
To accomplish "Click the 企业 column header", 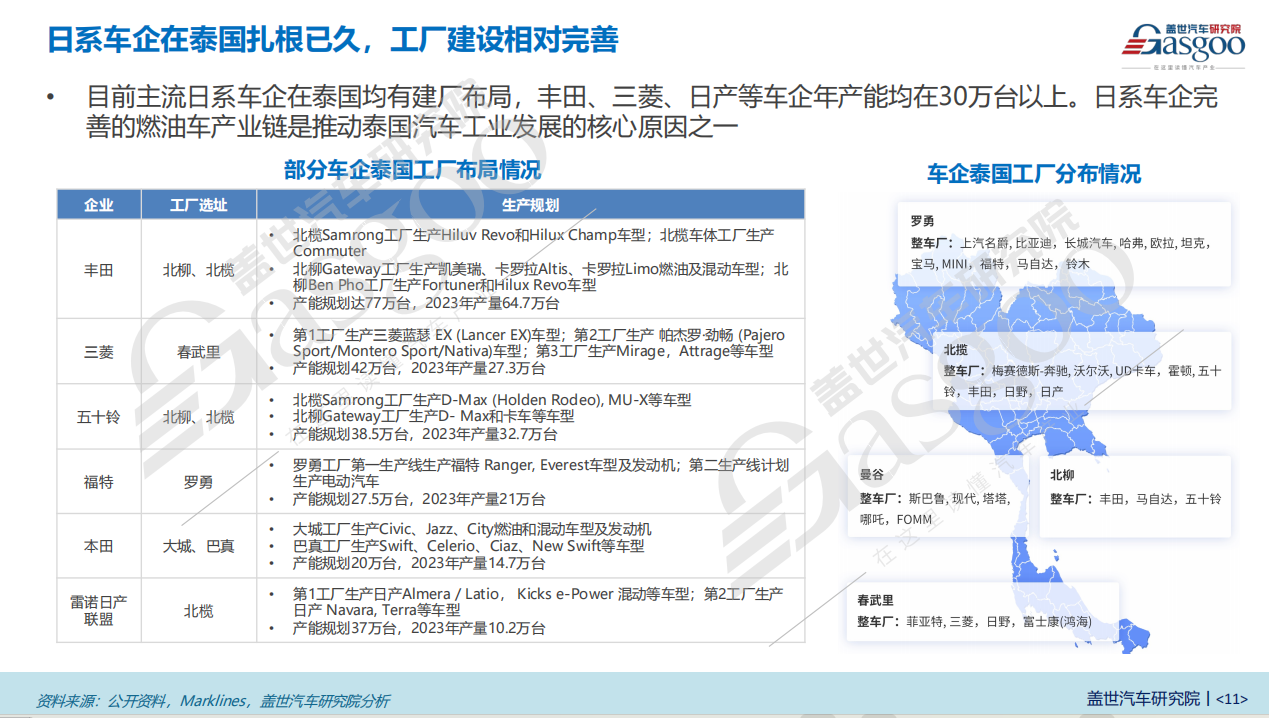I will (99, 205).
